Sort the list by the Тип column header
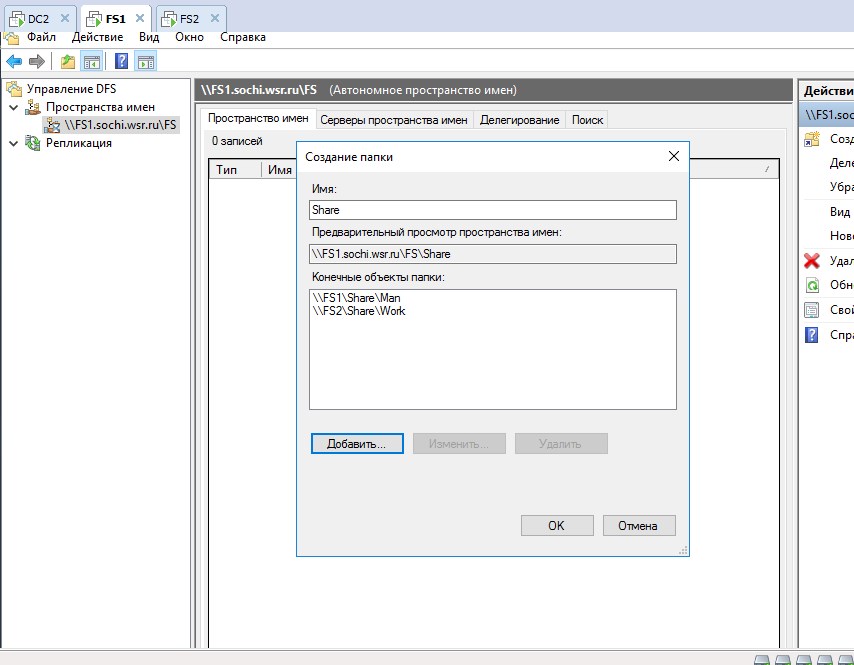Viewport: 854px width, 665px height. coord(235,169)
